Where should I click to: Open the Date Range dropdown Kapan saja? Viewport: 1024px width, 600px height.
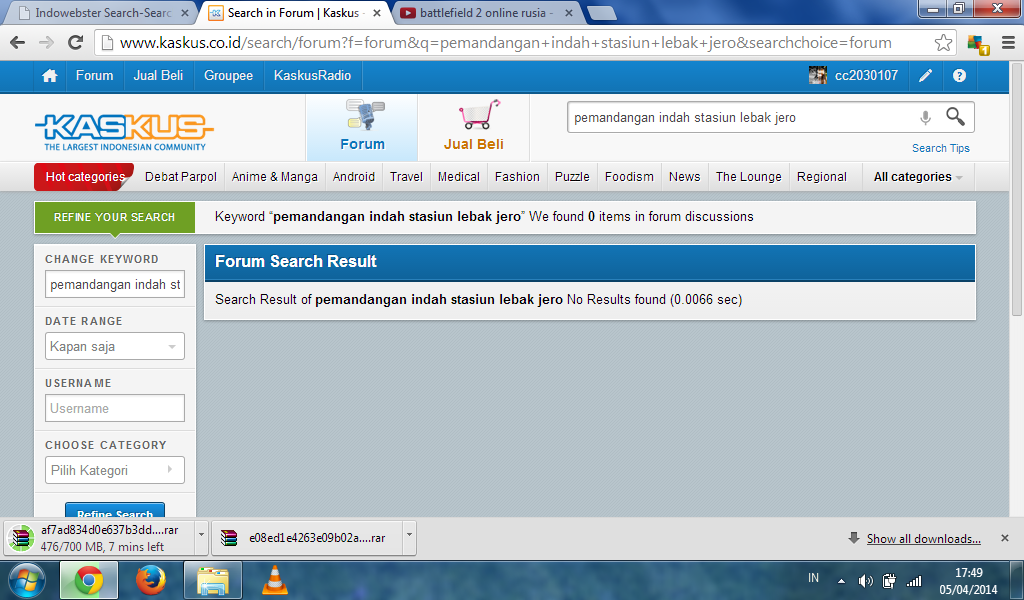pyautogui.click(x=115, y=346)
